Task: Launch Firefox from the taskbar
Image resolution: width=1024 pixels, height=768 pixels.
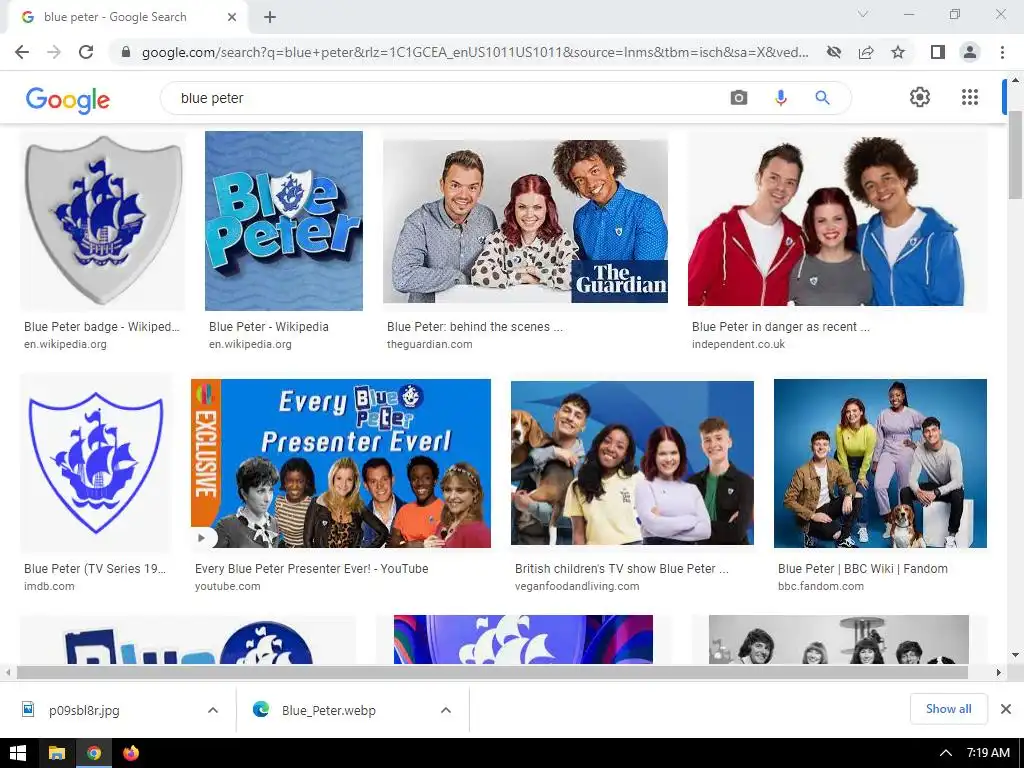Action: 131,753
